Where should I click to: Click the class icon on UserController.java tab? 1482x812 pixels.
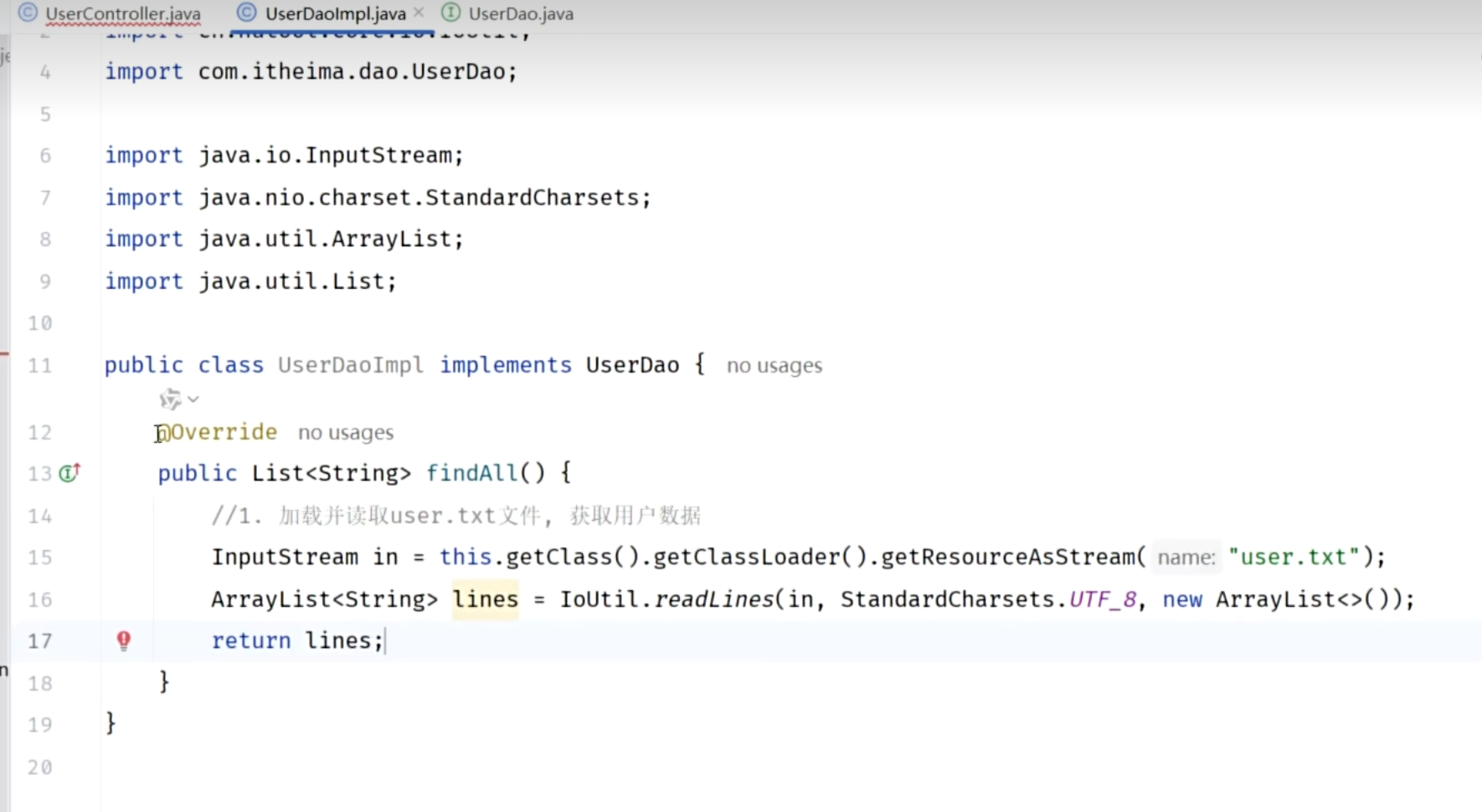coord(28,13)
